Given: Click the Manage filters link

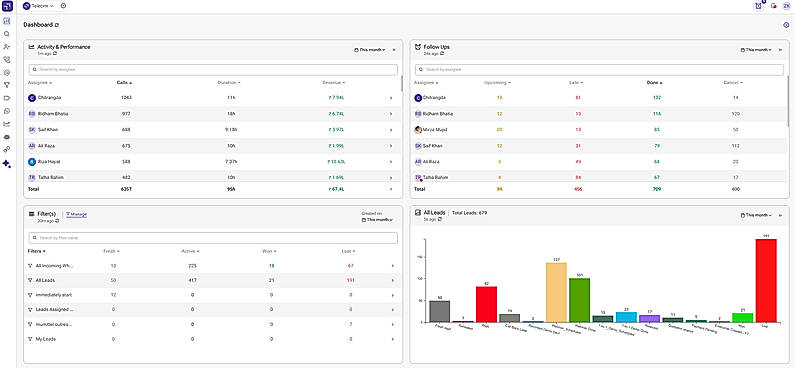Looking at the screenshot, I should pyautogui.click(x=77, y=214).
